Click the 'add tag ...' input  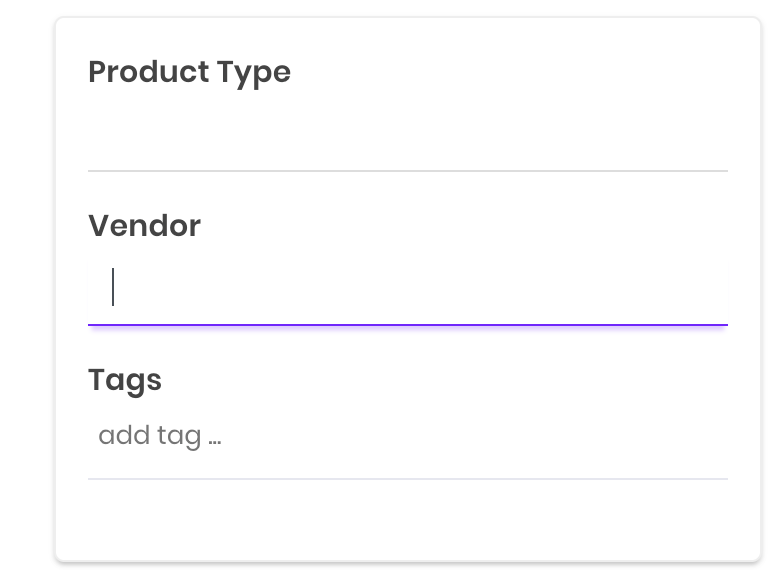[x=407, y=437]
